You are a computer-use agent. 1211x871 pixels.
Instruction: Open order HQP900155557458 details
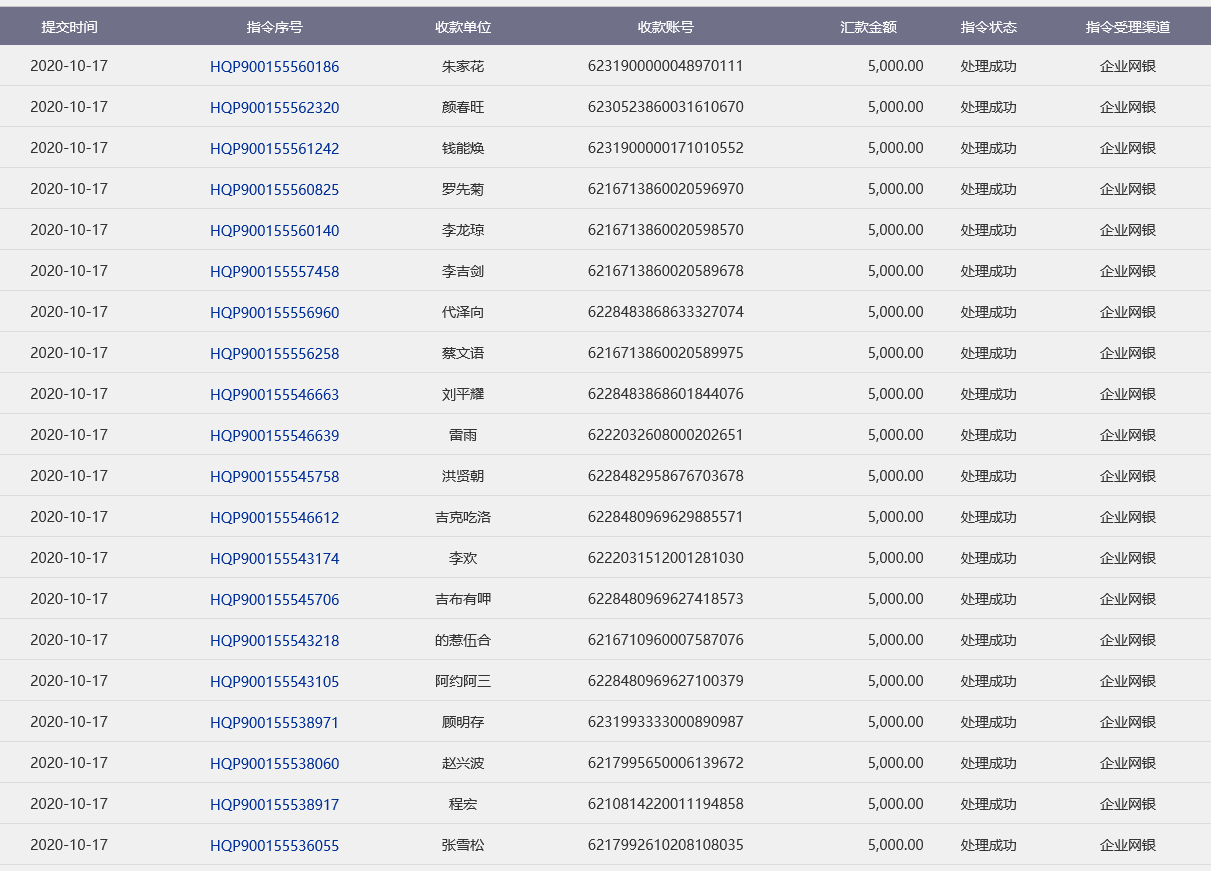pyautogui.click(x=274, y=272)
